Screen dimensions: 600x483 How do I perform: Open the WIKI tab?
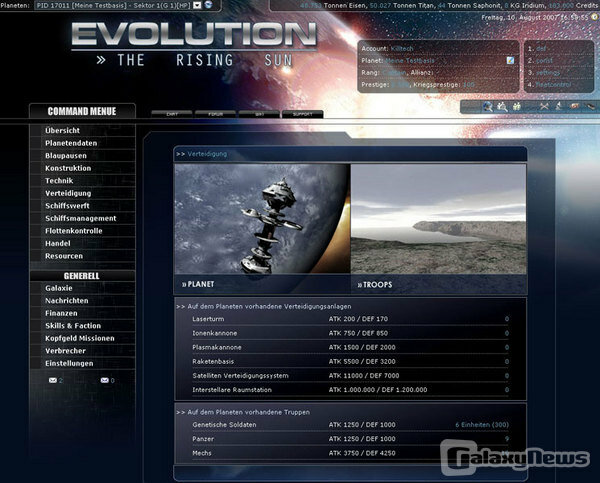(x=259, y=114)
